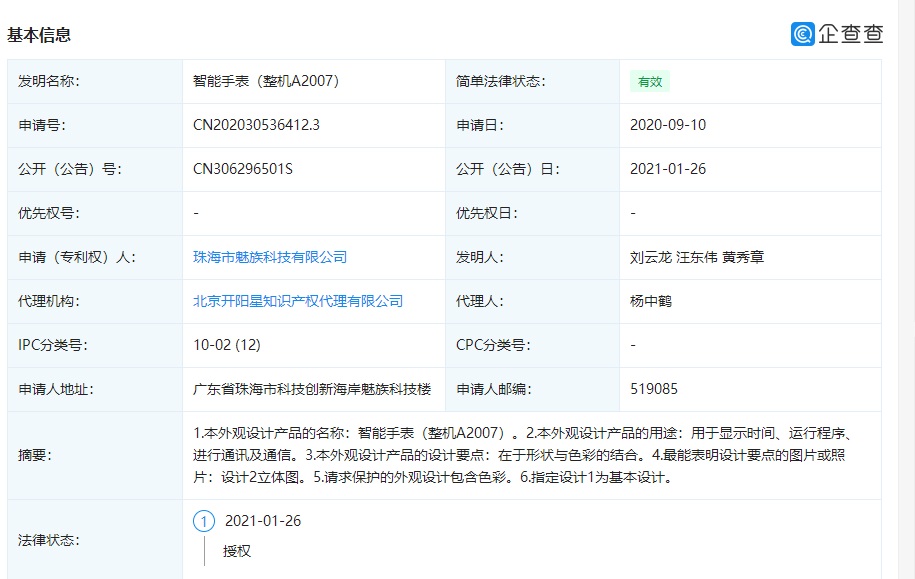This screenshot has width=915, height=579.
Task: Select the postal code 519085
Action: (x=654, y=389)
